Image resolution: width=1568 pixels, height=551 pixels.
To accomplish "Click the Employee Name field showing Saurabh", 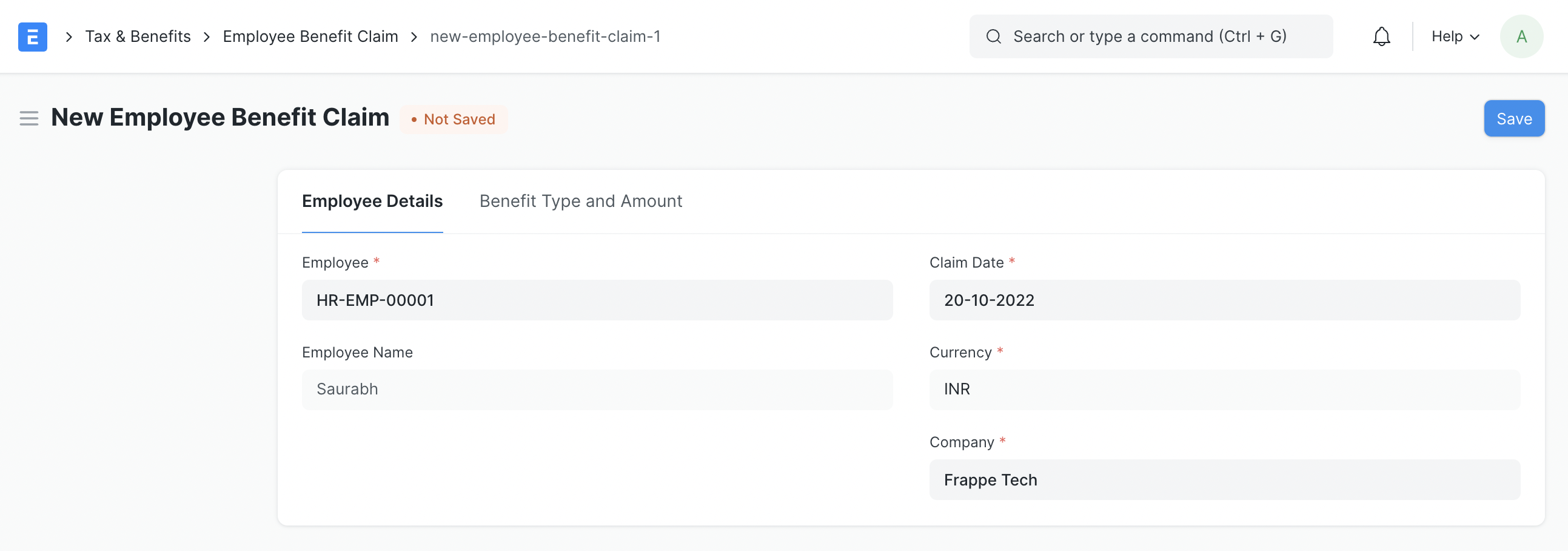I will [x=597, y=390].
